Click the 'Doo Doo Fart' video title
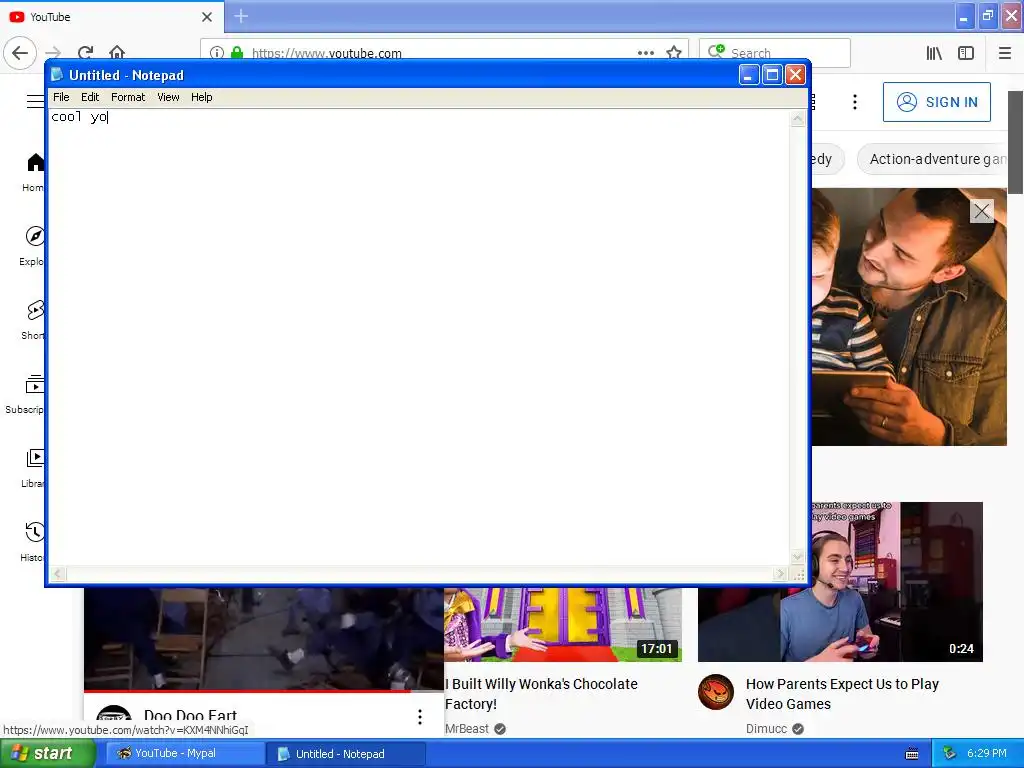 190,716
